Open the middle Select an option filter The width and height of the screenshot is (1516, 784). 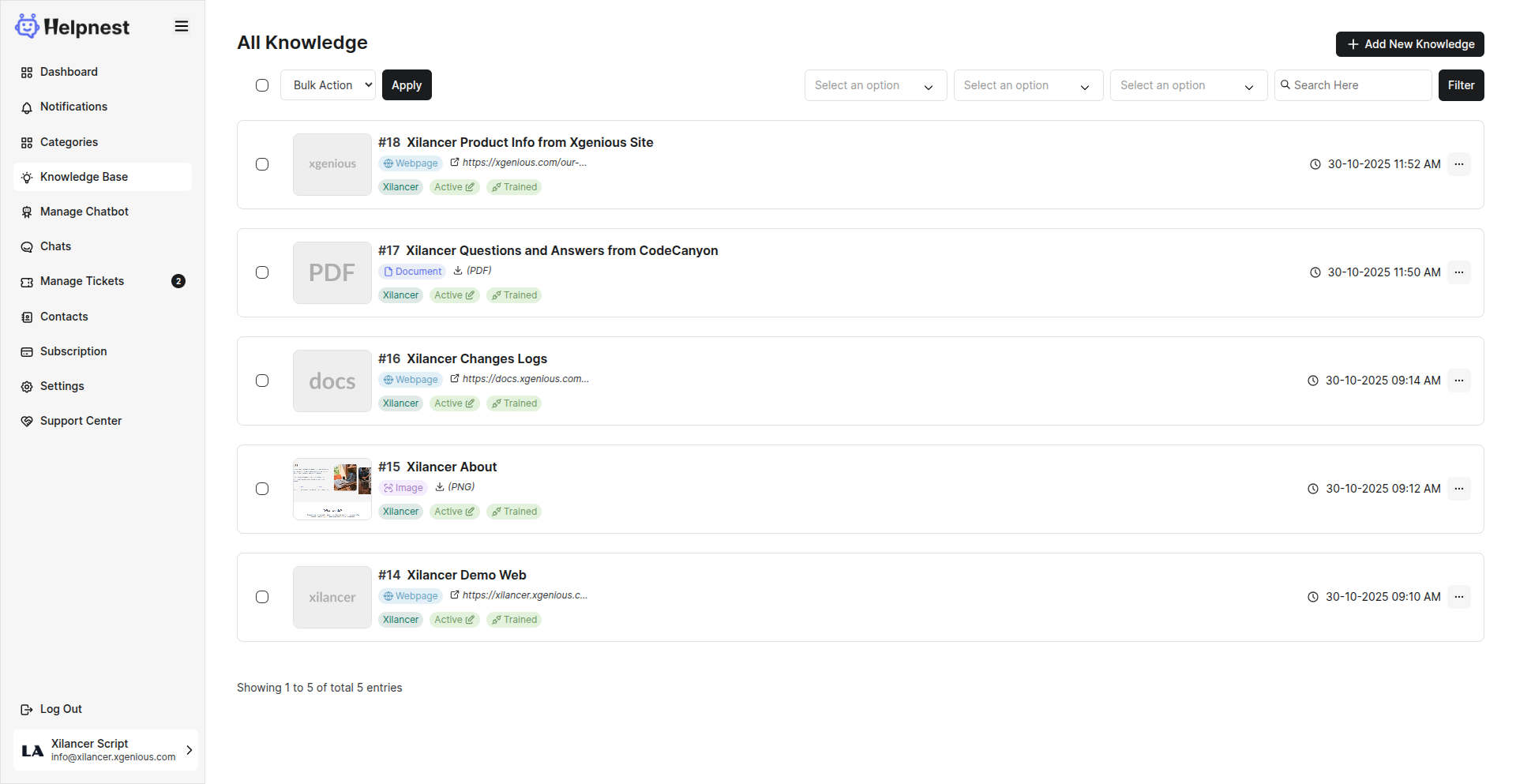pos(1028,85)
